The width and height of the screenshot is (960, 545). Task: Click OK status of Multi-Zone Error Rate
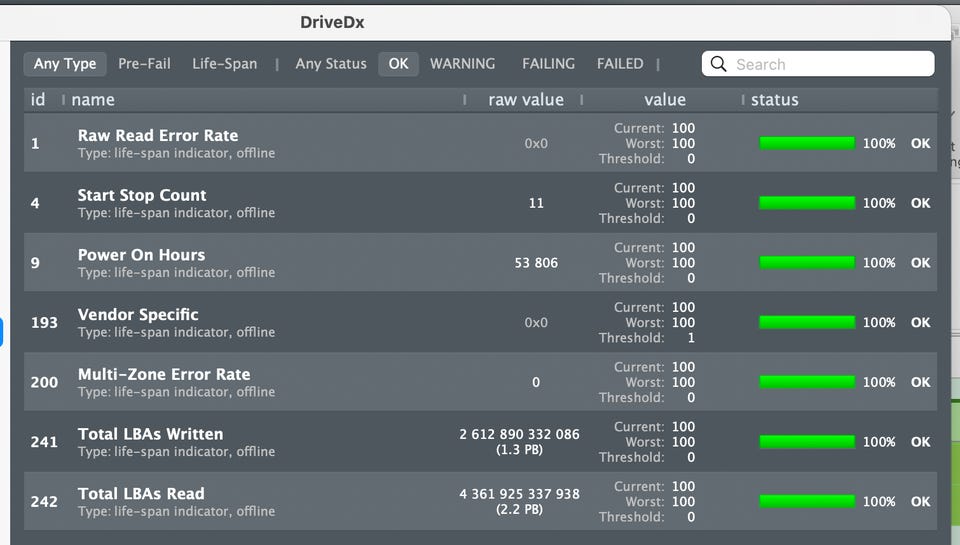coord(920,382)
